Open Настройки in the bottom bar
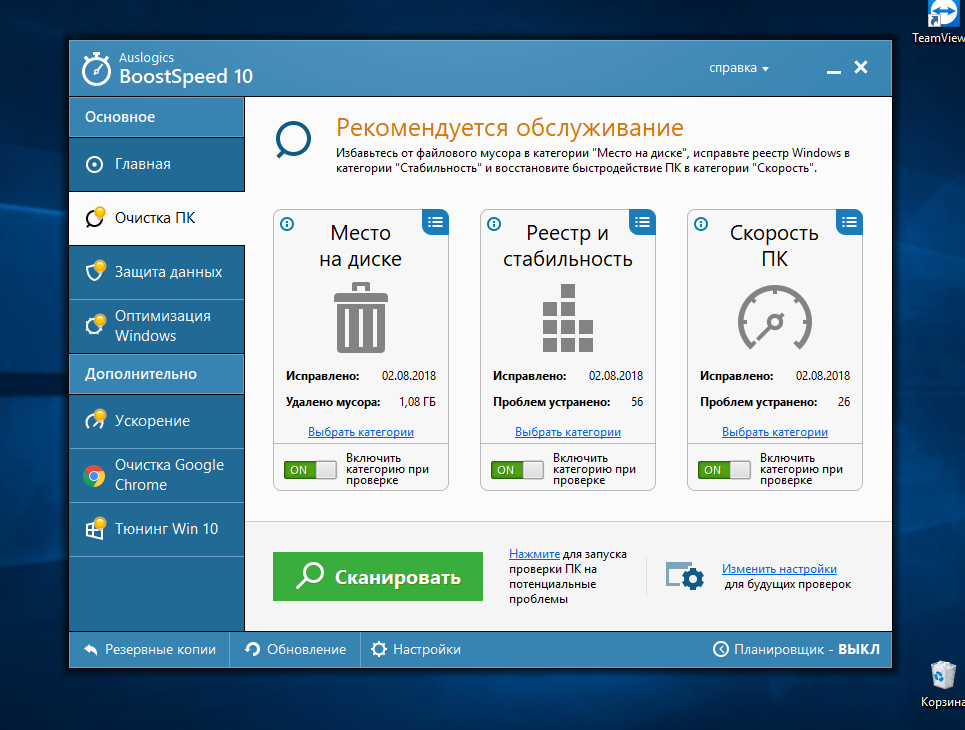The image size is (965, 730). point(416,649)
